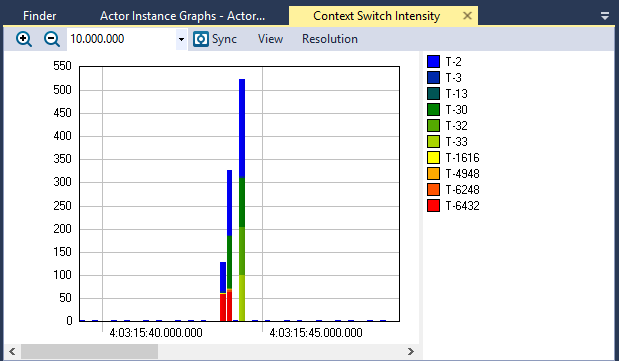Open the tab list dropdown arrow

[605, 16]
